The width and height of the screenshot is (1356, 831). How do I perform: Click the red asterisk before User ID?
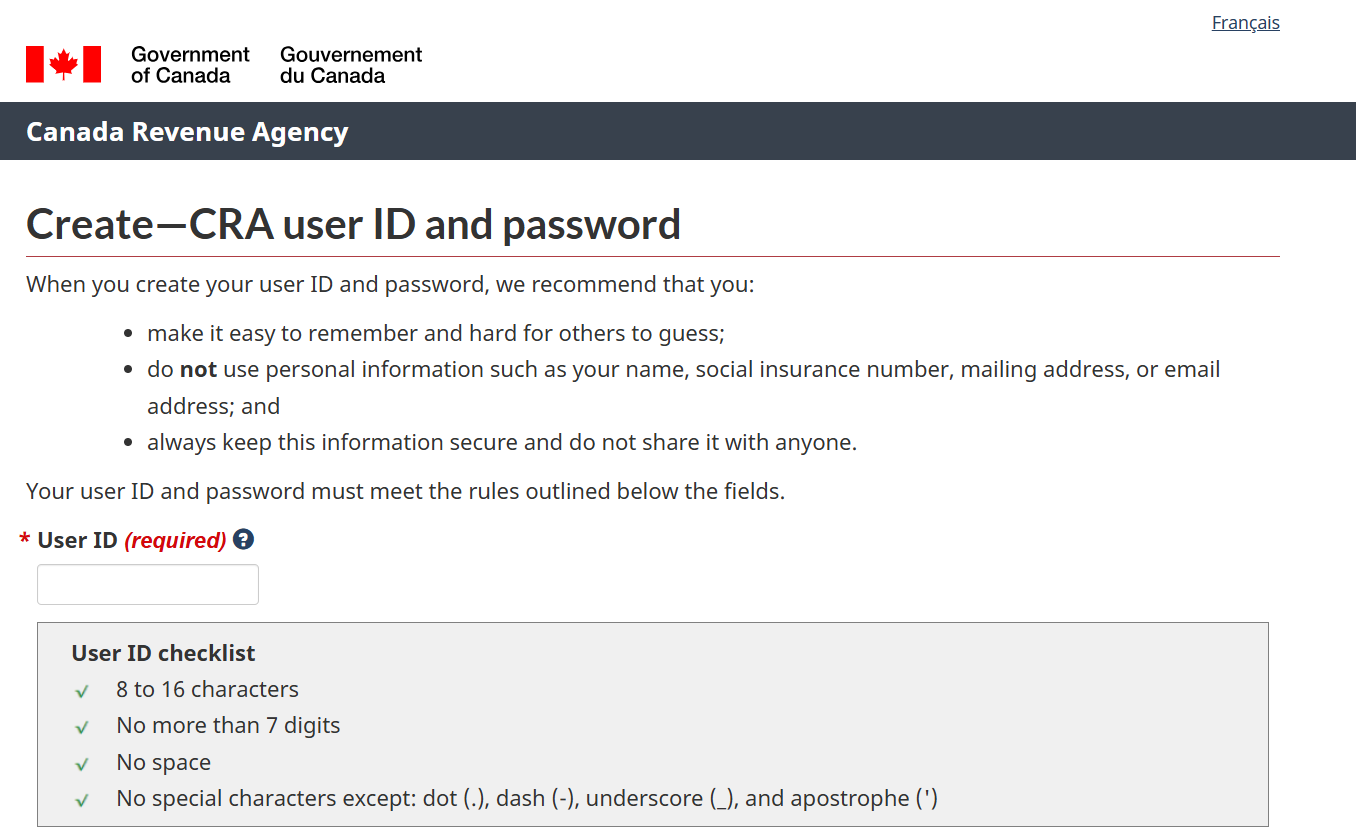point(25,541)
